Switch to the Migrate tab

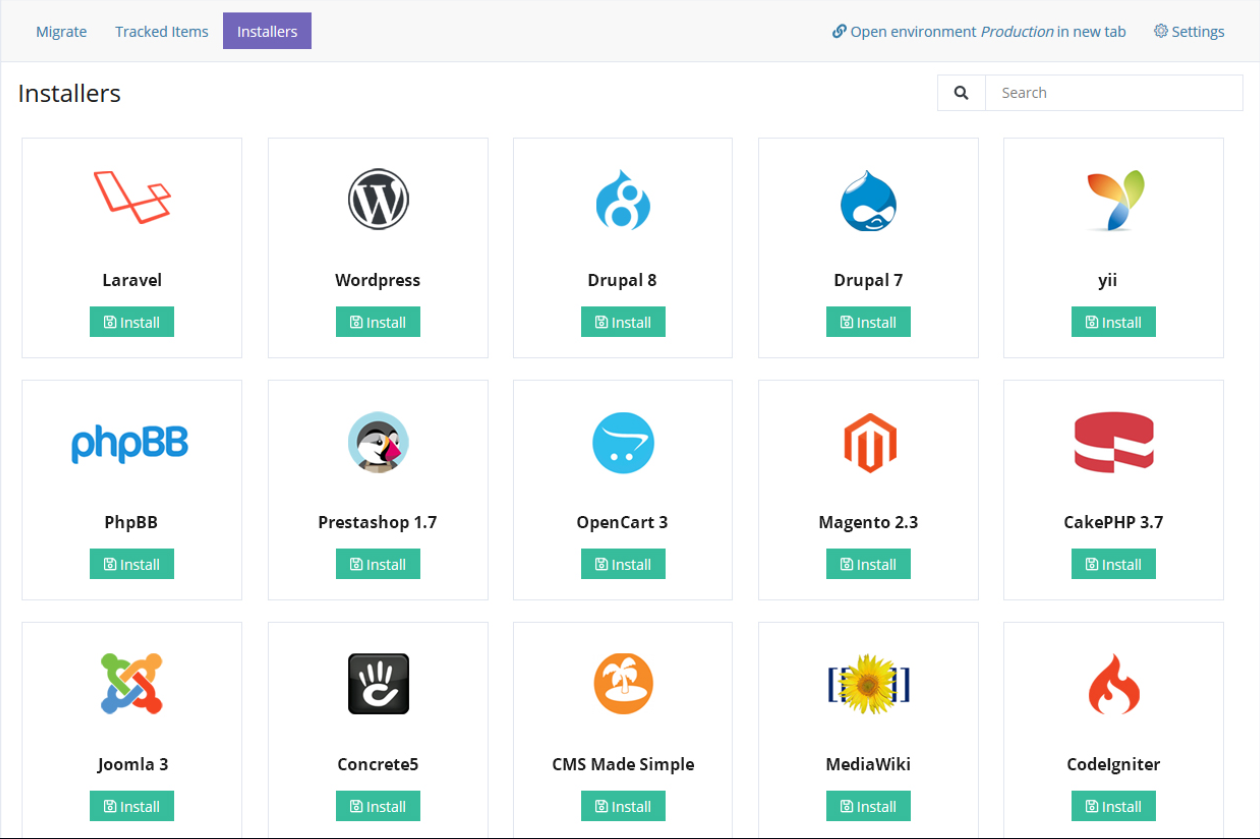click(x=61, y=31)
